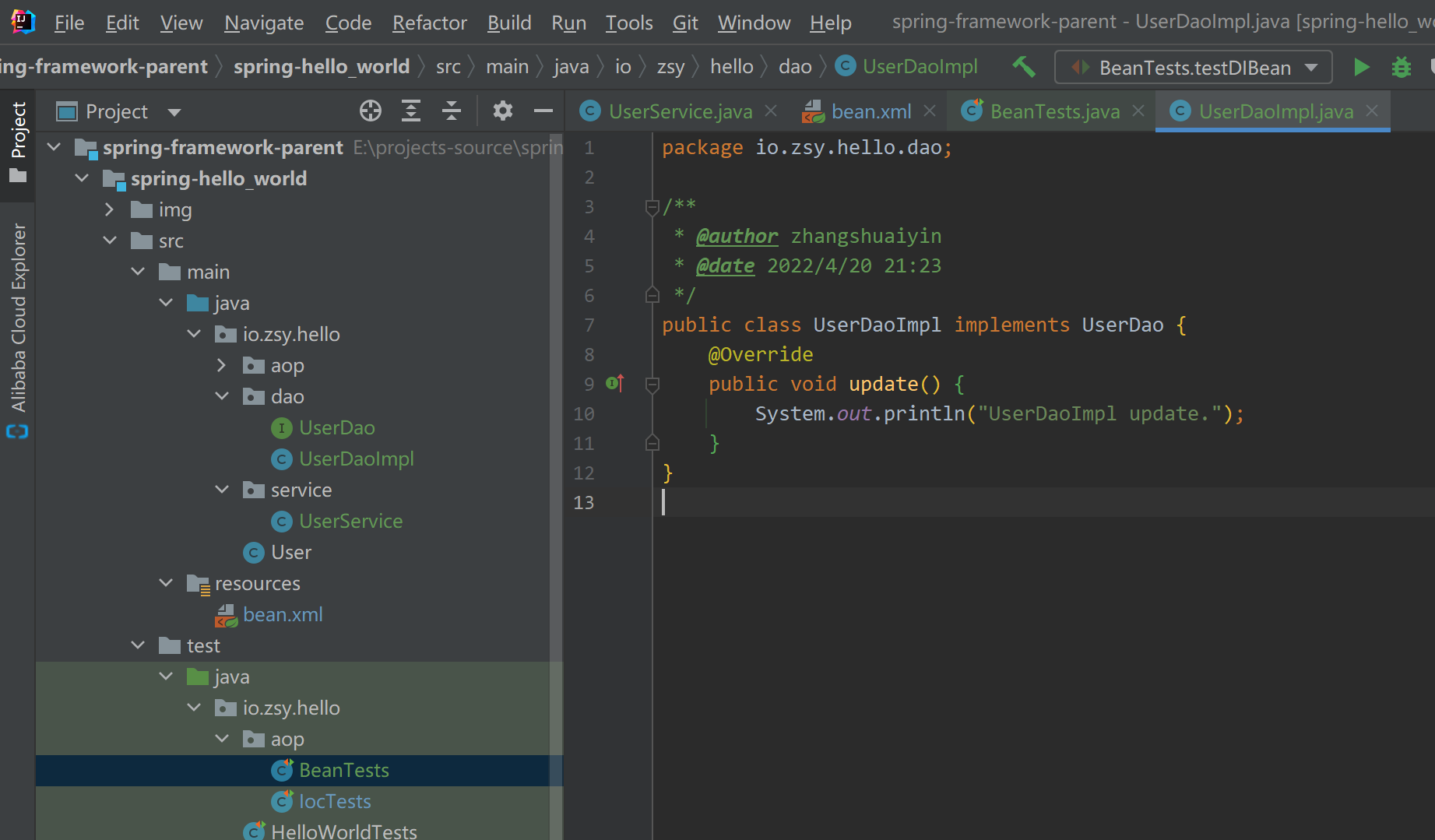Viewport: 1435px width, 840px height.
Task: Click the locate current file crosshair icon
Action: (x=371, y=111)
